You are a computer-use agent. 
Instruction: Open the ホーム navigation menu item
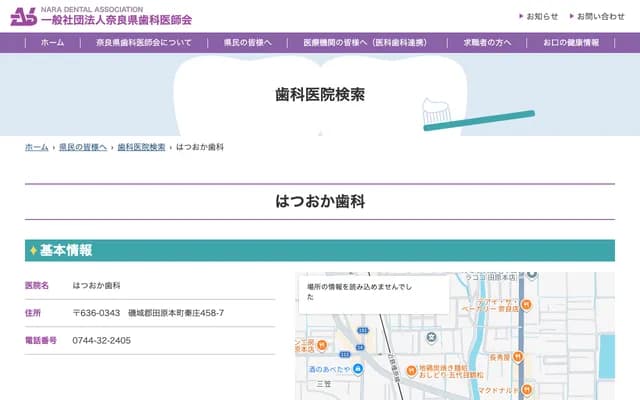coord(53,43)
